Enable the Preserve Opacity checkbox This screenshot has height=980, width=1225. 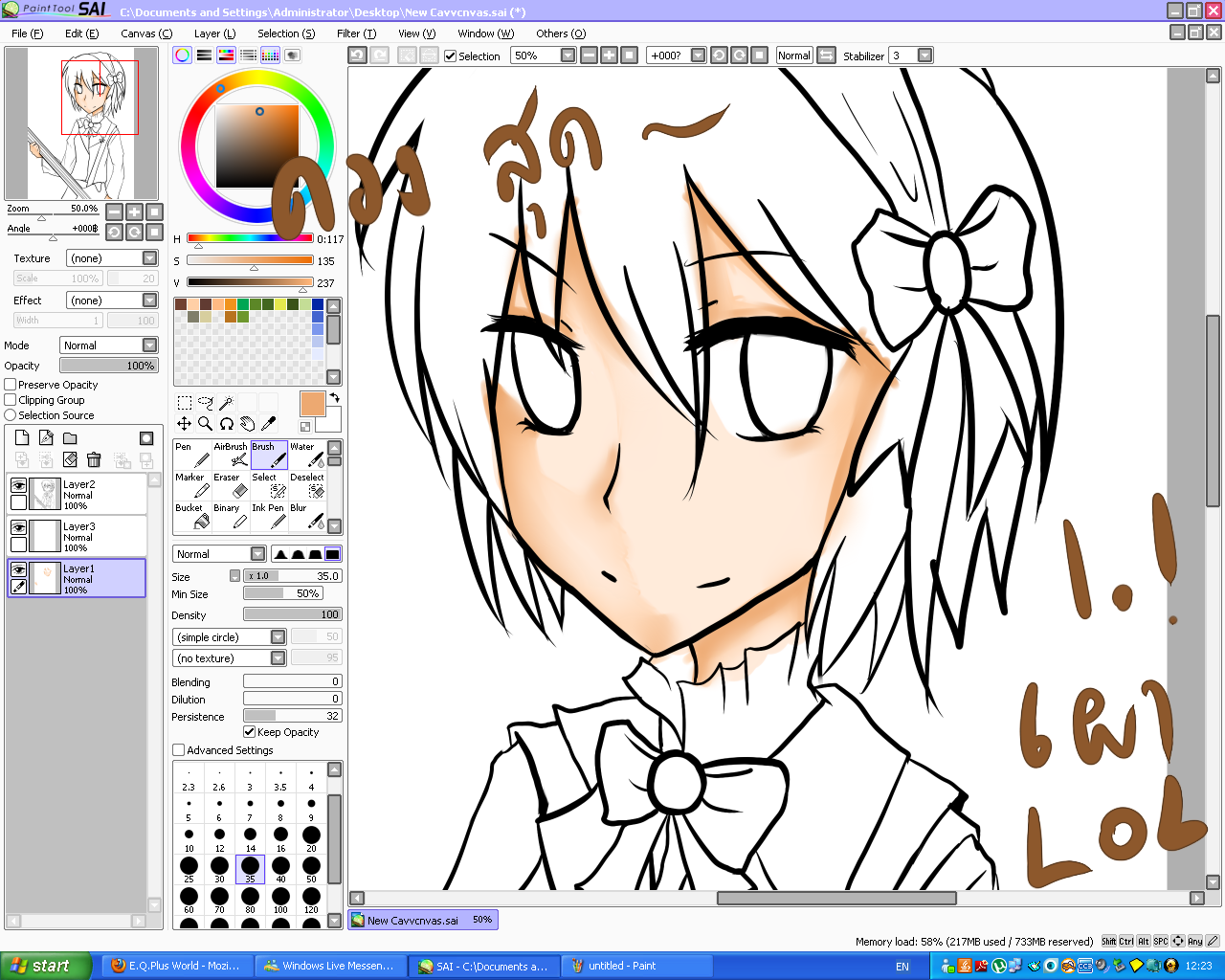(11, 385)
